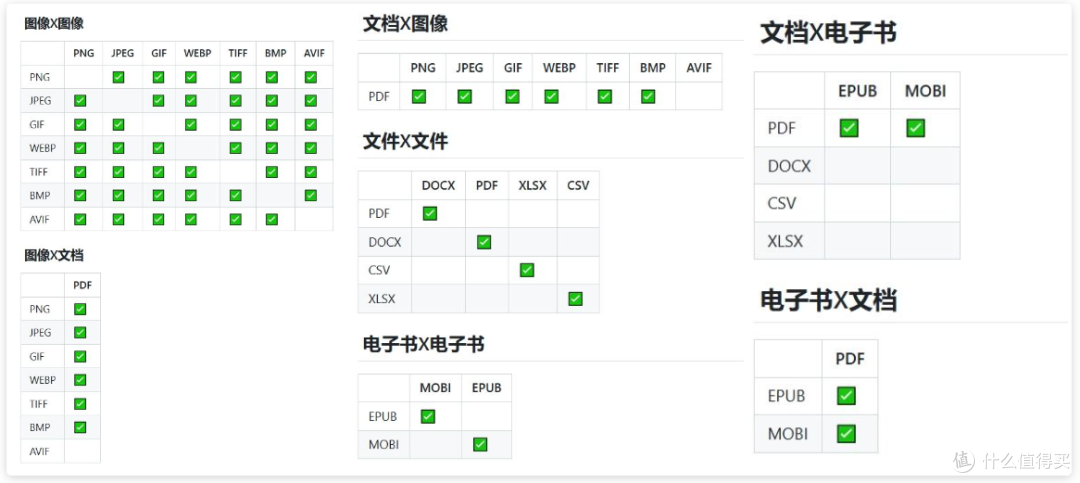Click the EPUB-row checkmark in 电子书X文档 table
This screenshot has height=483, width=1080.
[x=847, y=395]
